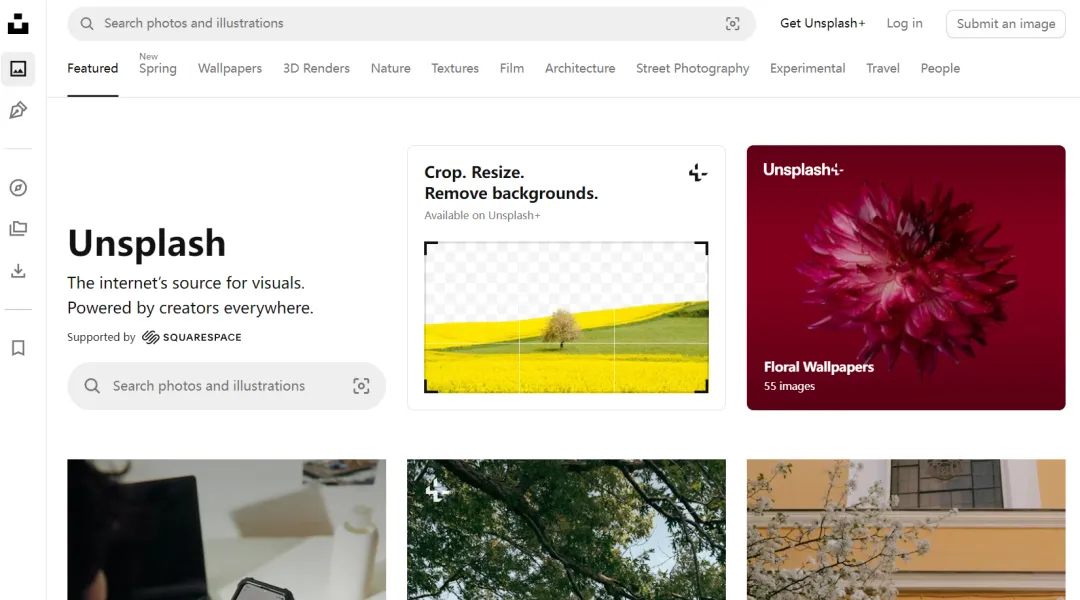Click the yellow field crop preview image

pyautogui.click(x=566, y=318)
